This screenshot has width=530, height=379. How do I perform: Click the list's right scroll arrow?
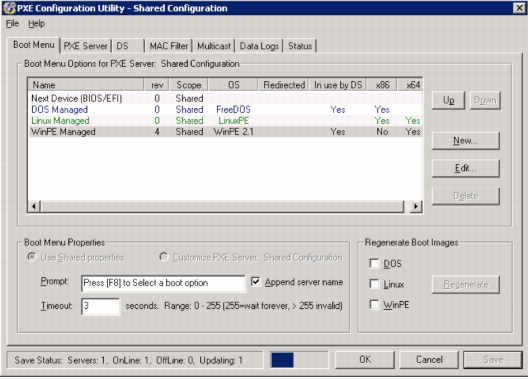point(416,206)
